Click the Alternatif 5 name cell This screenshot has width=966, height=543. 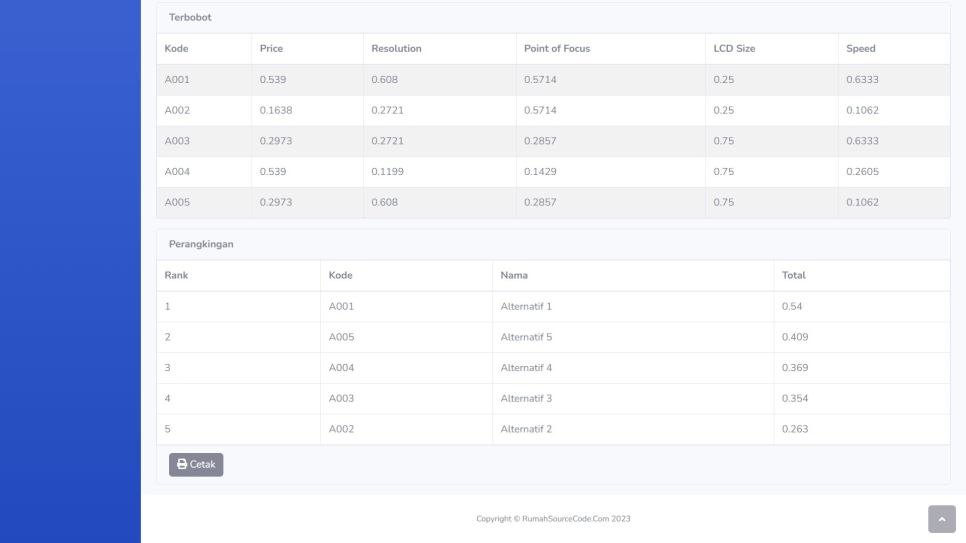(526, 337)
